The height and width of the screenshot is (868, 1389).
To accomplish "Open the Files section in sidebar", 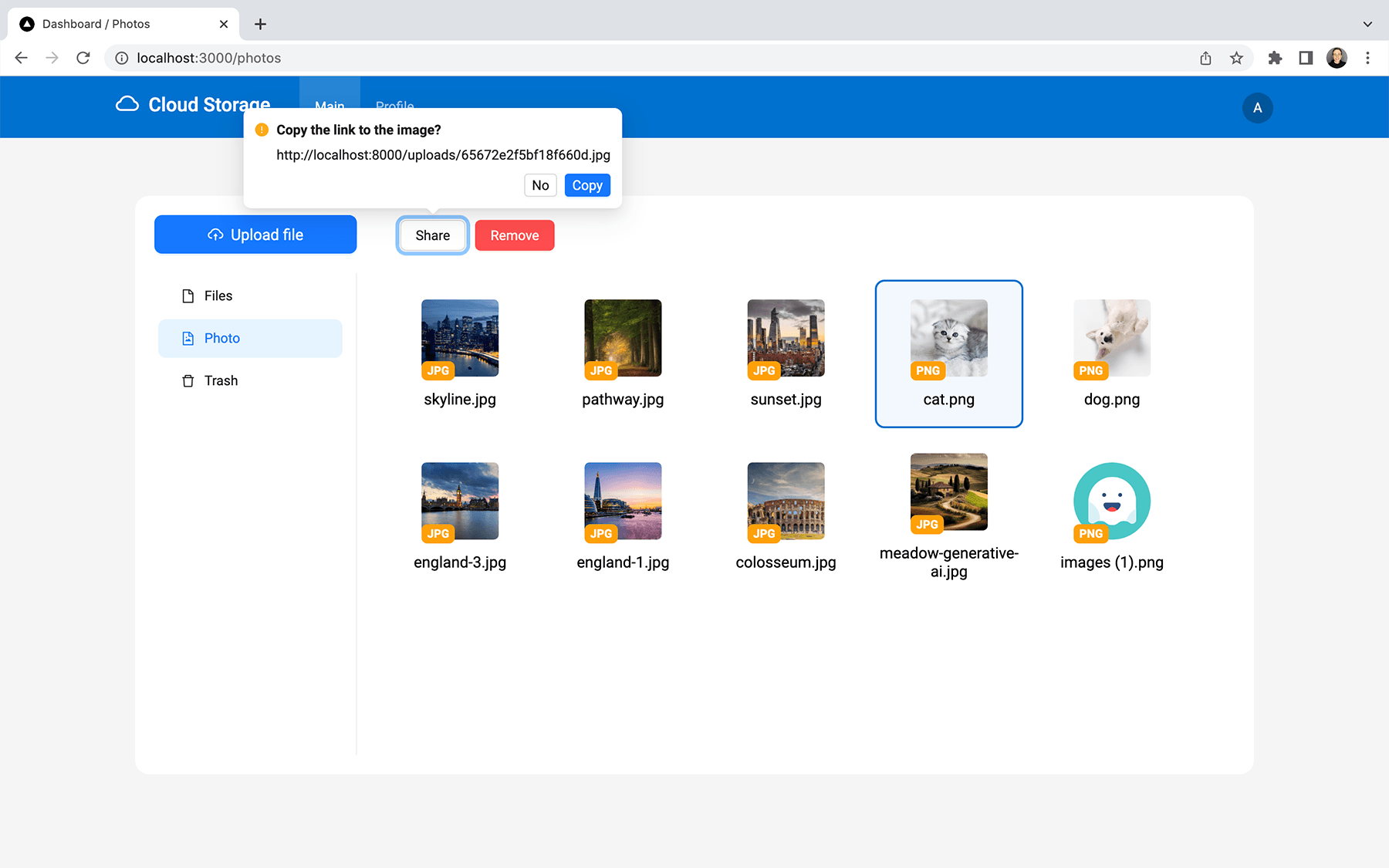I will point(250,296).
